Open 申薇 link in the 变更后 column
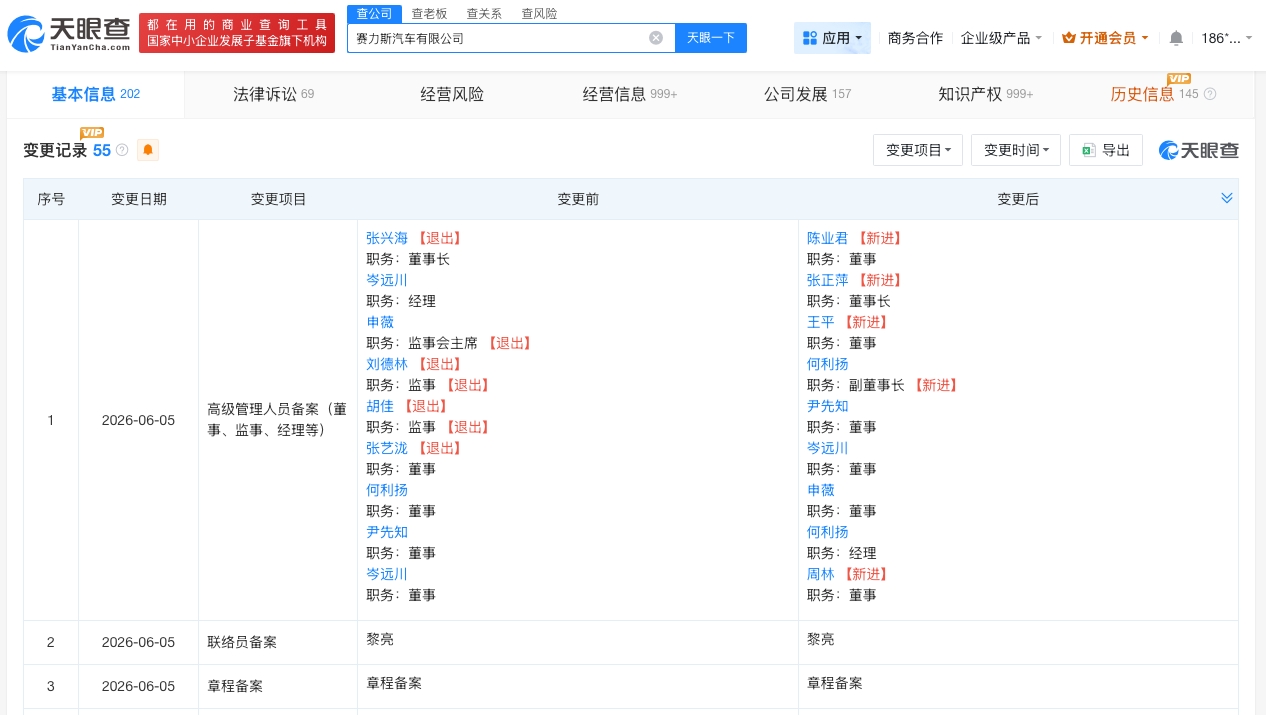The height and width of the screenshot is (715, 1266). tap(821, 490)
